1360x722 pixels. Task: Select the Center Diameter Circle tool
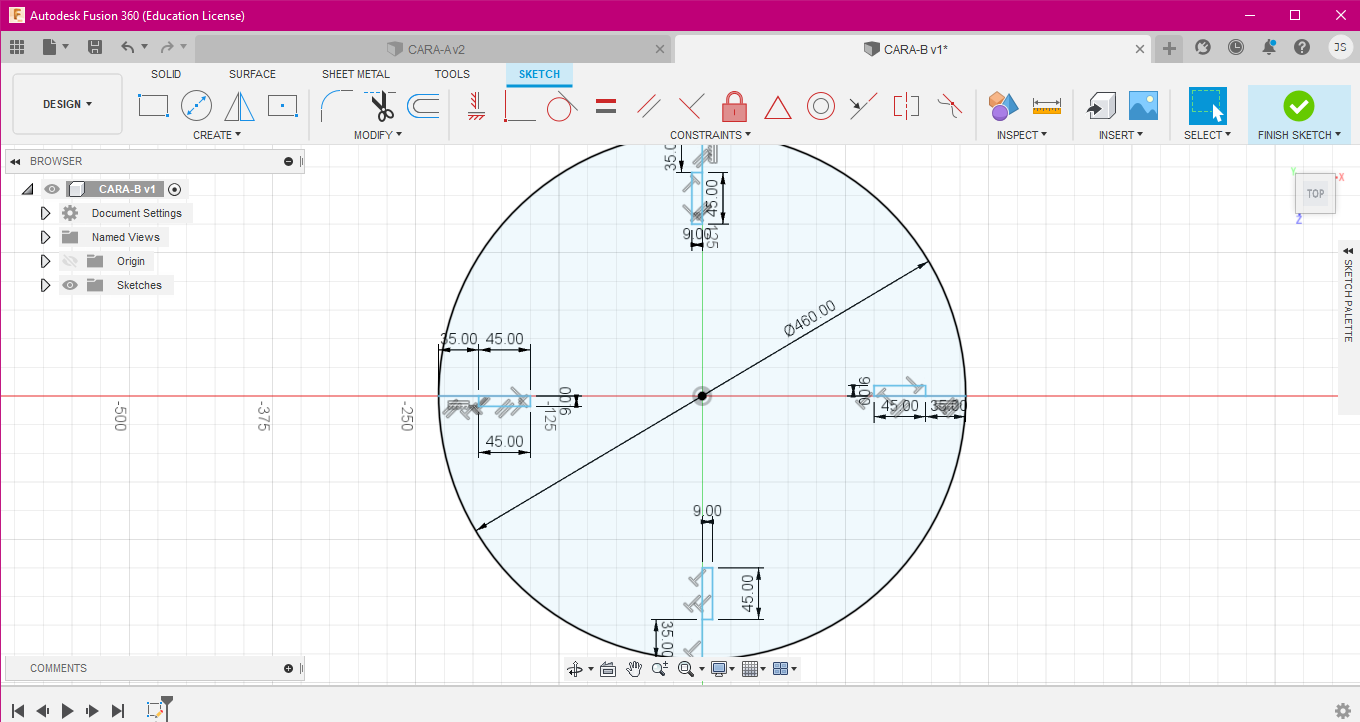point(196,105)
